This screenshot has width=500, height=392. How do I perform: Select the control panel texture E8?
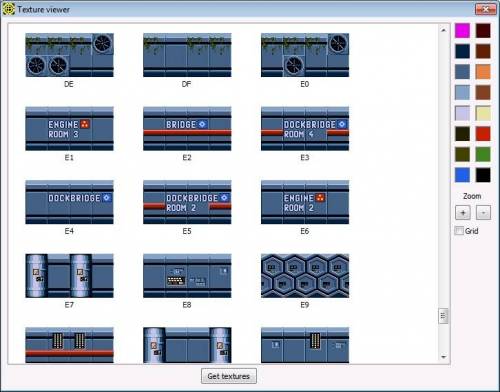click(187, 276)
